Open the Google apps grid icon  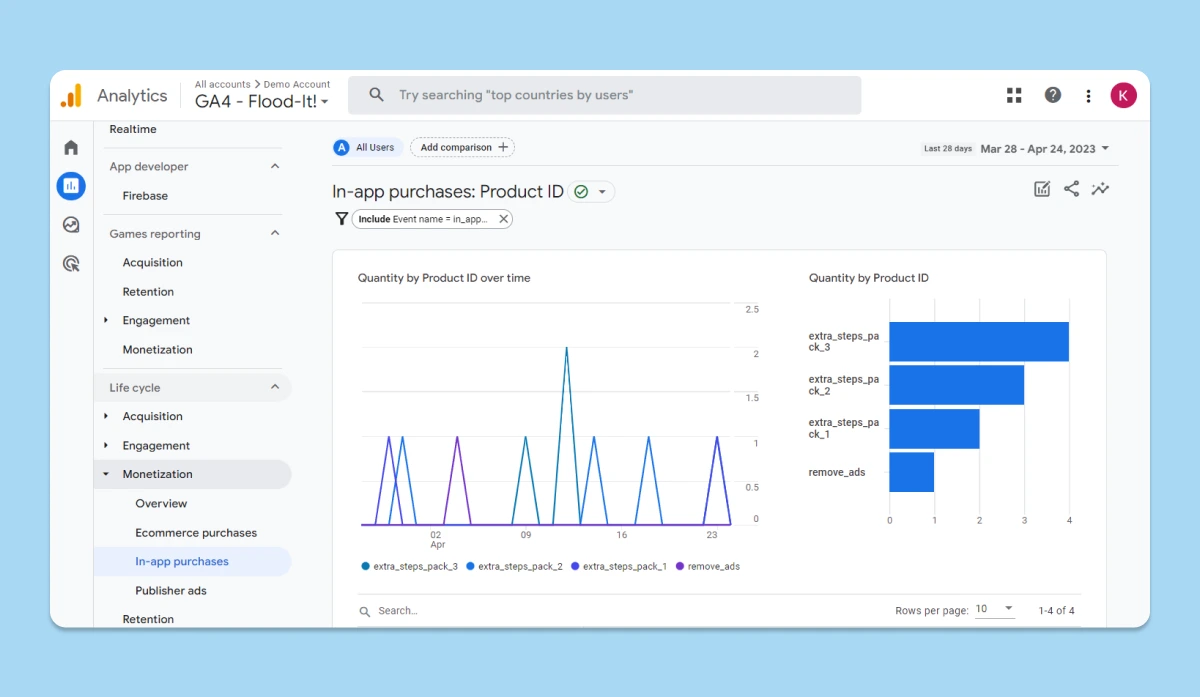(1014, 95)
